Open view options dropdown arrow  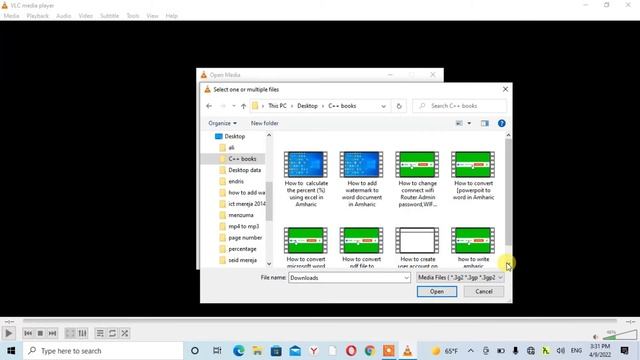tap(469, 123)
